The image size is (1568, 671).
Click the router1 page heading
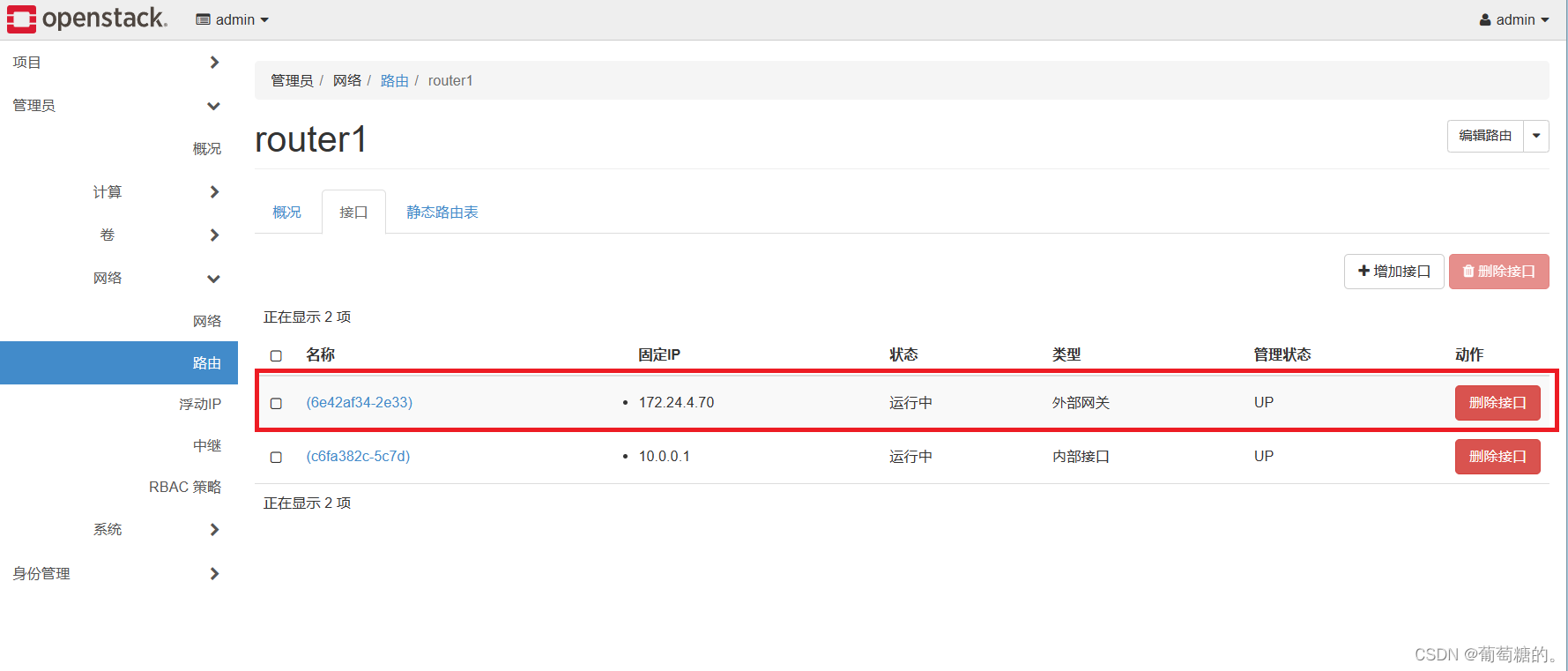click(310, 139)
